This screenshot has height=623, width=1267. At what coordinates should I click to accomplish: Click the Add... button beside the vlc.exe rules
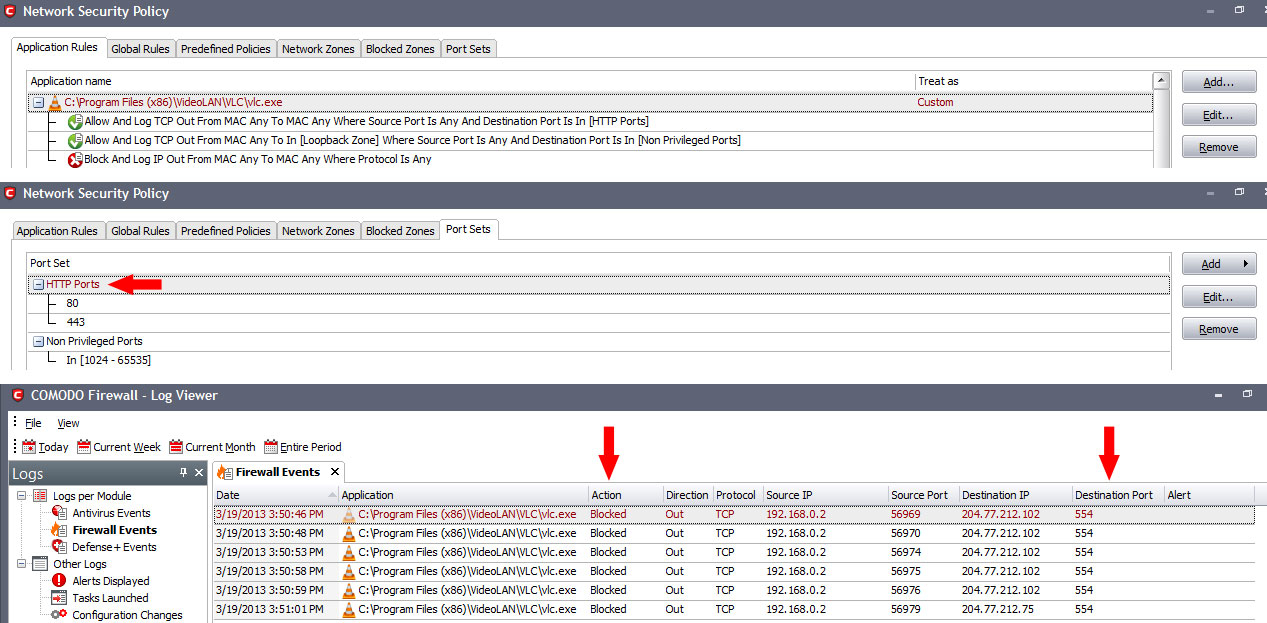(x=1218, y=82)
